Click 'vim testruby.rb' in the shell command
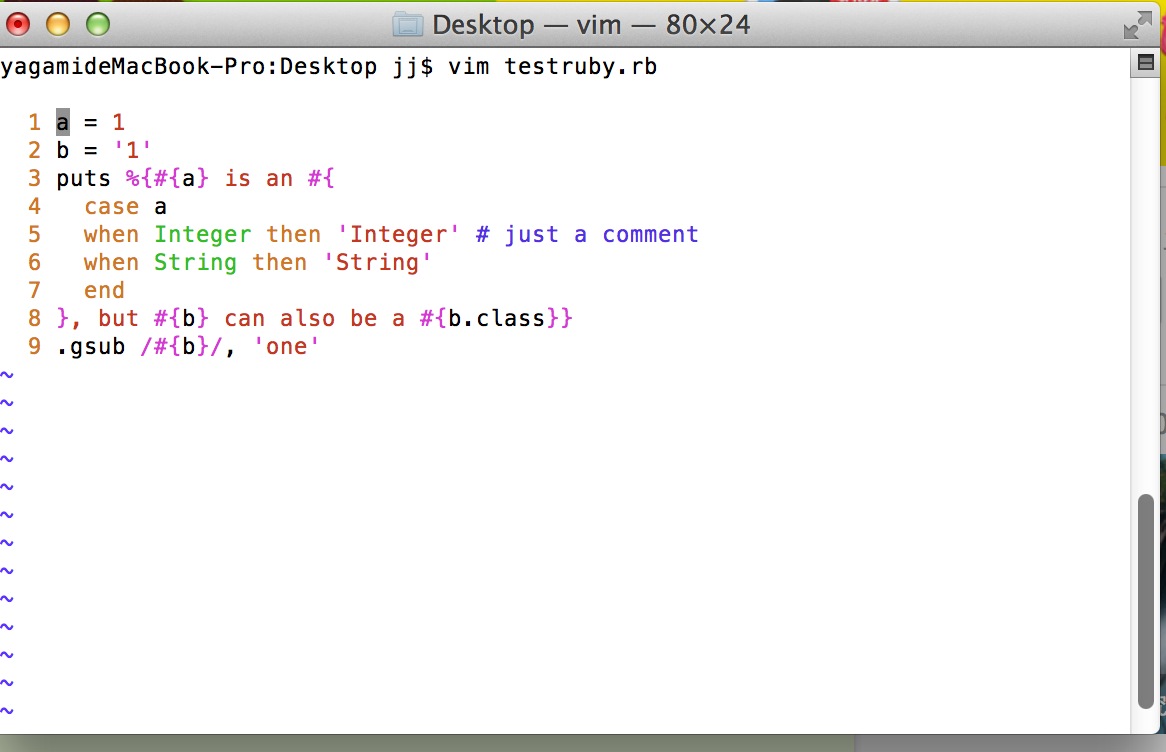1166x752 pixels. point(553,66)
